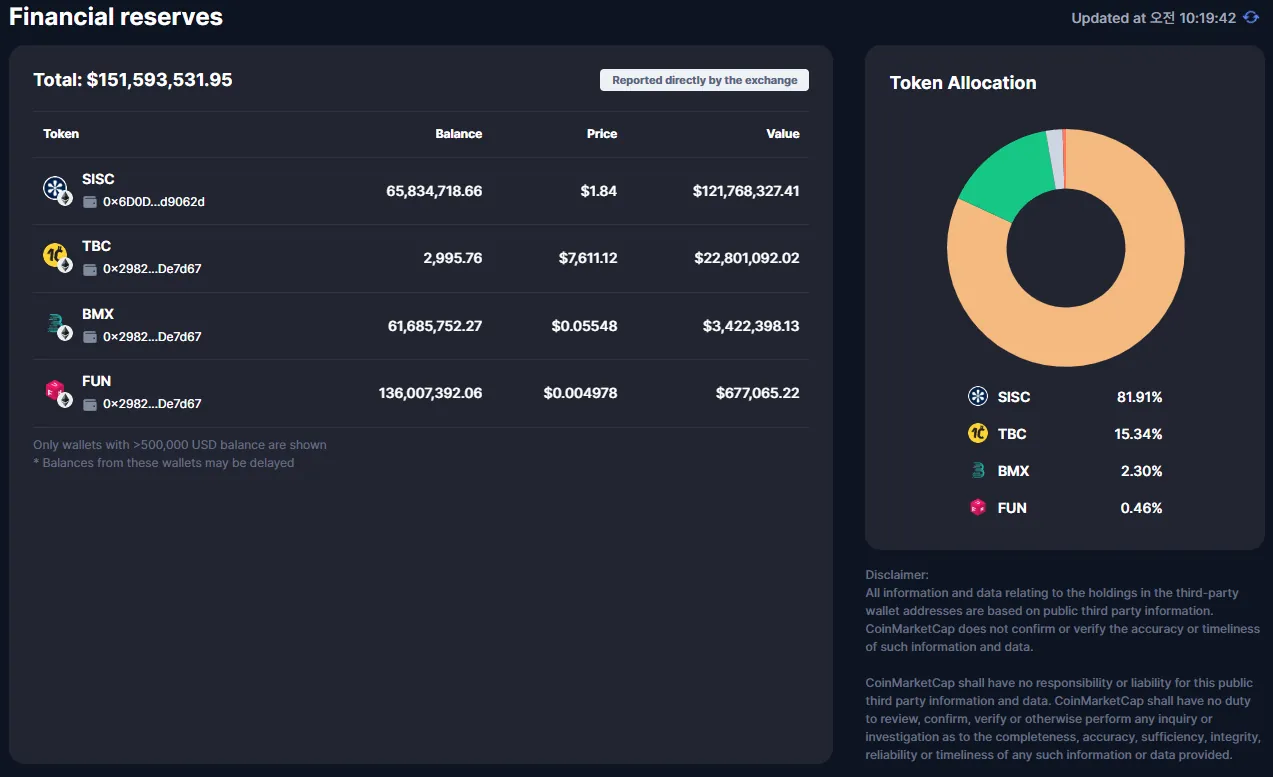
Task: Click TBC icon in allocation legend
Action: click(x=978, y=434)
